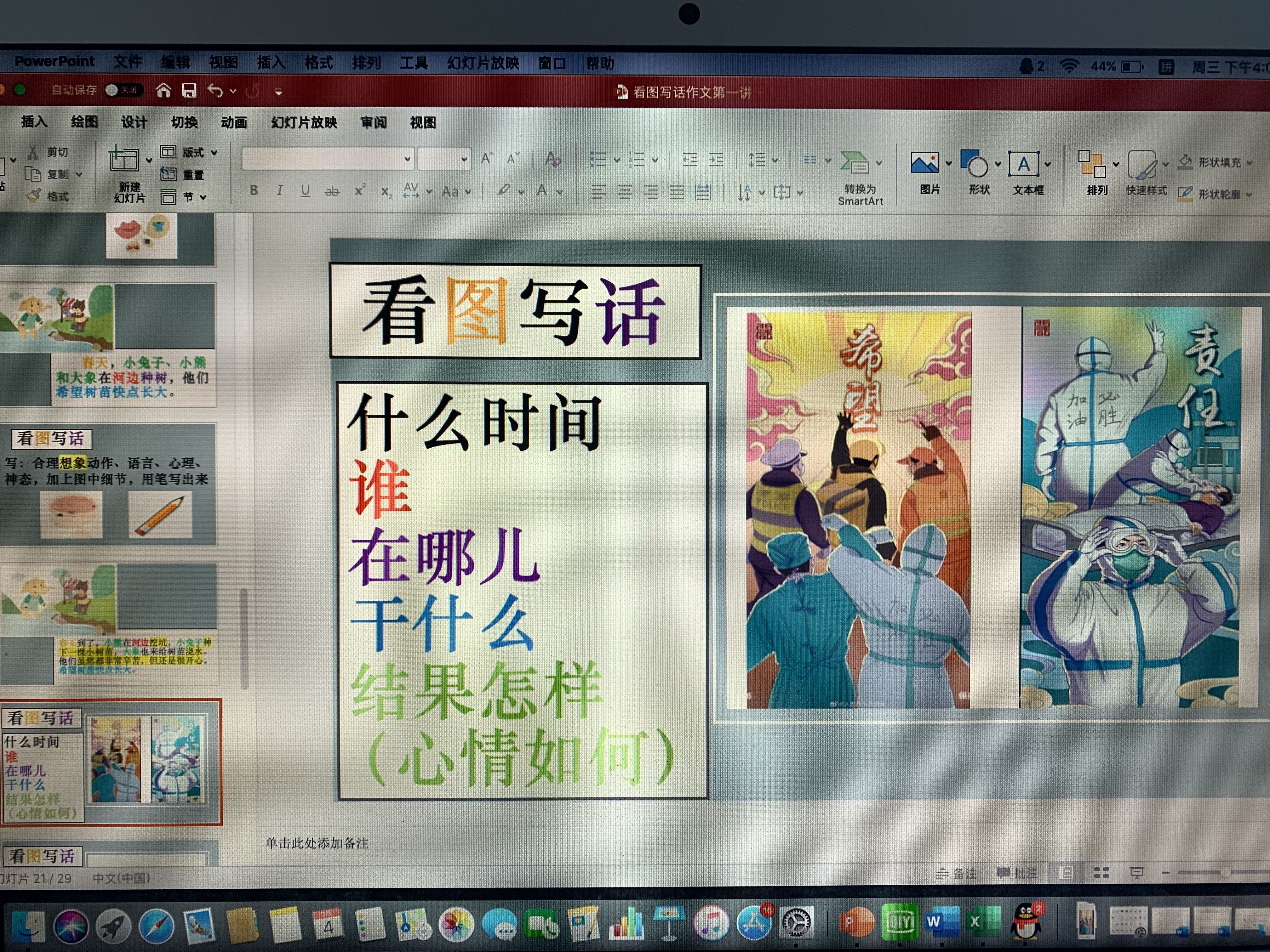1270x952 pixels.
Task: Toggle Bold formatting
Action: click(254, 190)
